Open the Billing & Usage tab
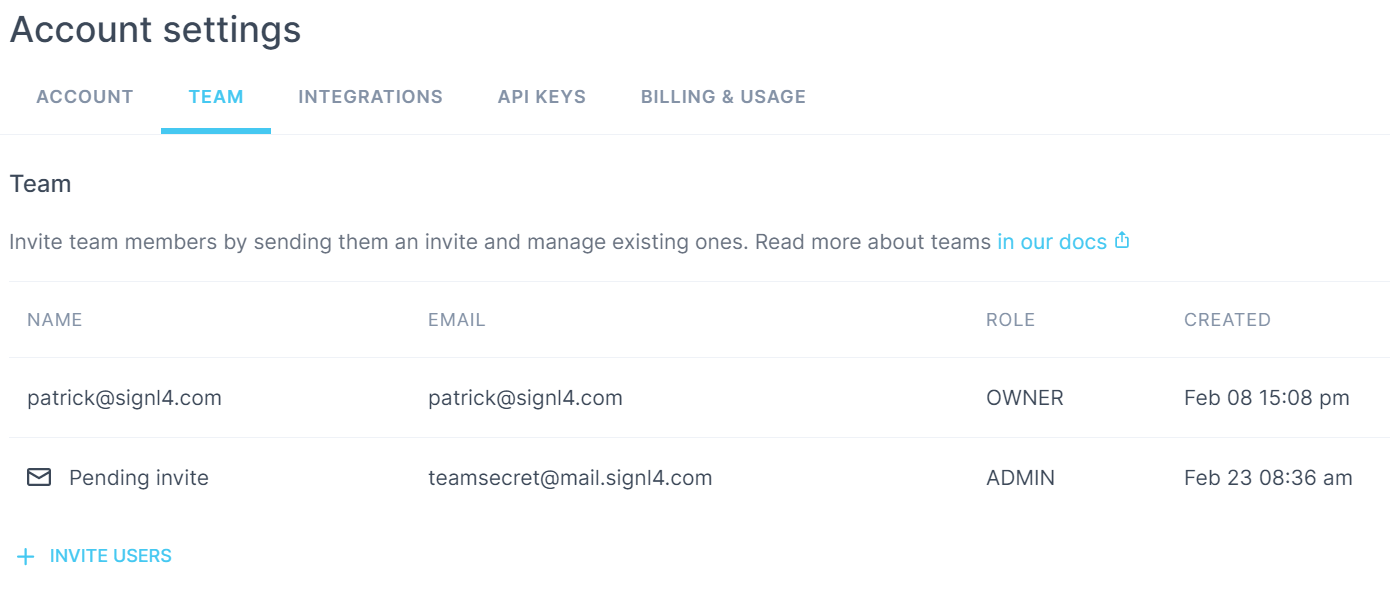The image size is (1390, 595). [x=723, y=97]
